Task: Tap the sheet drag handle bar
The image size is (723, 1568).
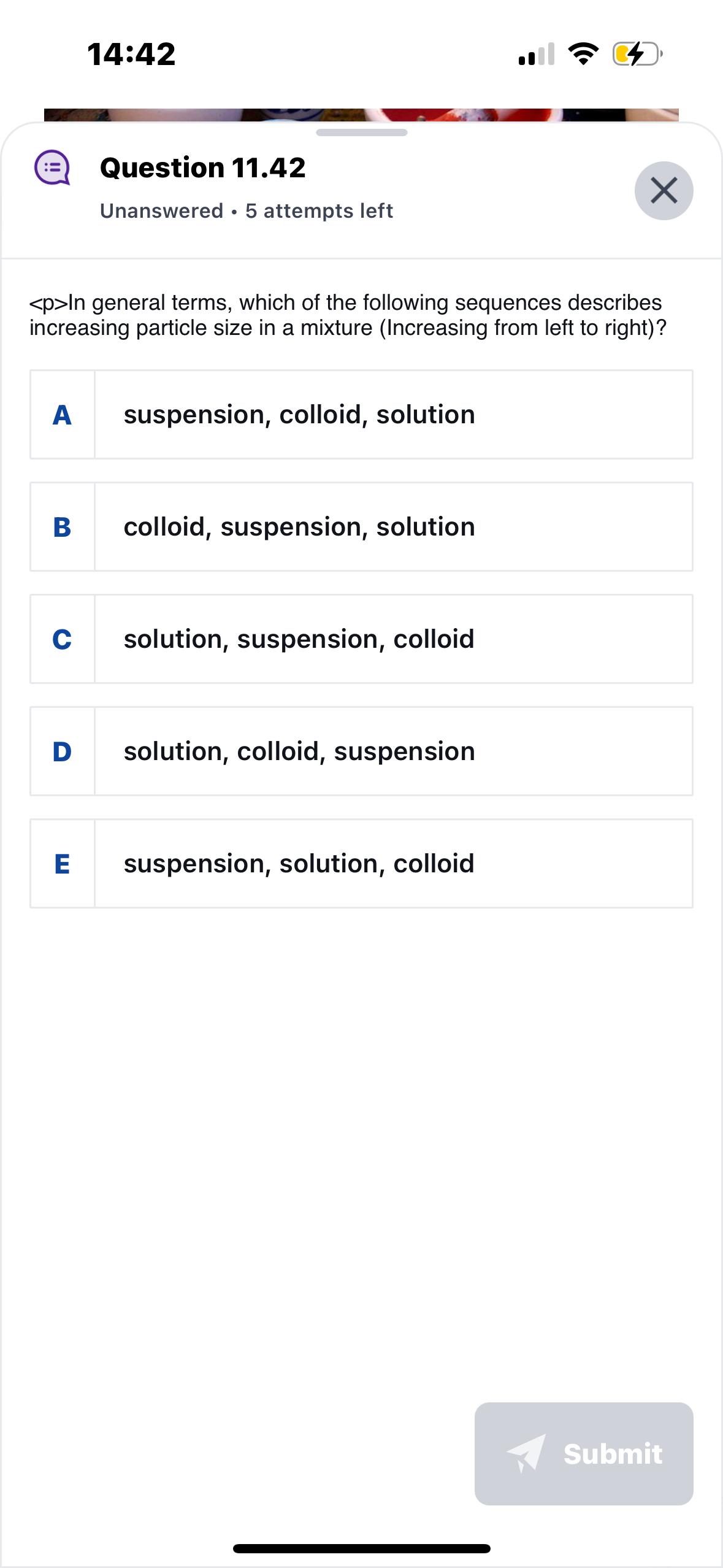Action: tap(361, 133)
